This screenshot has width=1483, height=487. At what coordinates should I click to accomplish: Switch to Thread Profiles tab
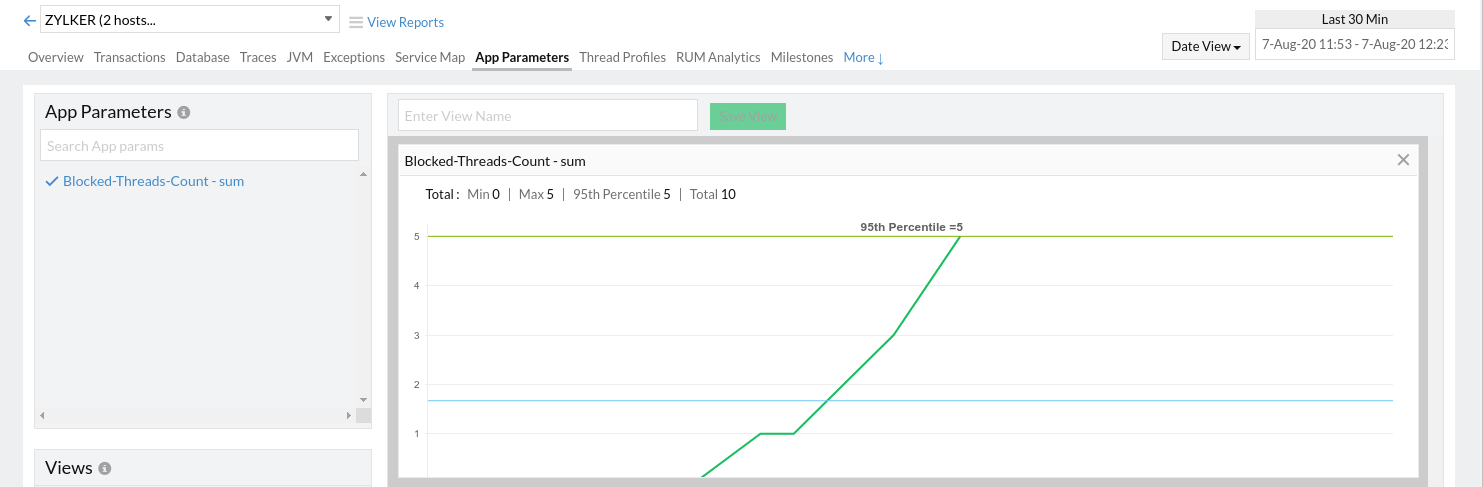coord(622,57)
